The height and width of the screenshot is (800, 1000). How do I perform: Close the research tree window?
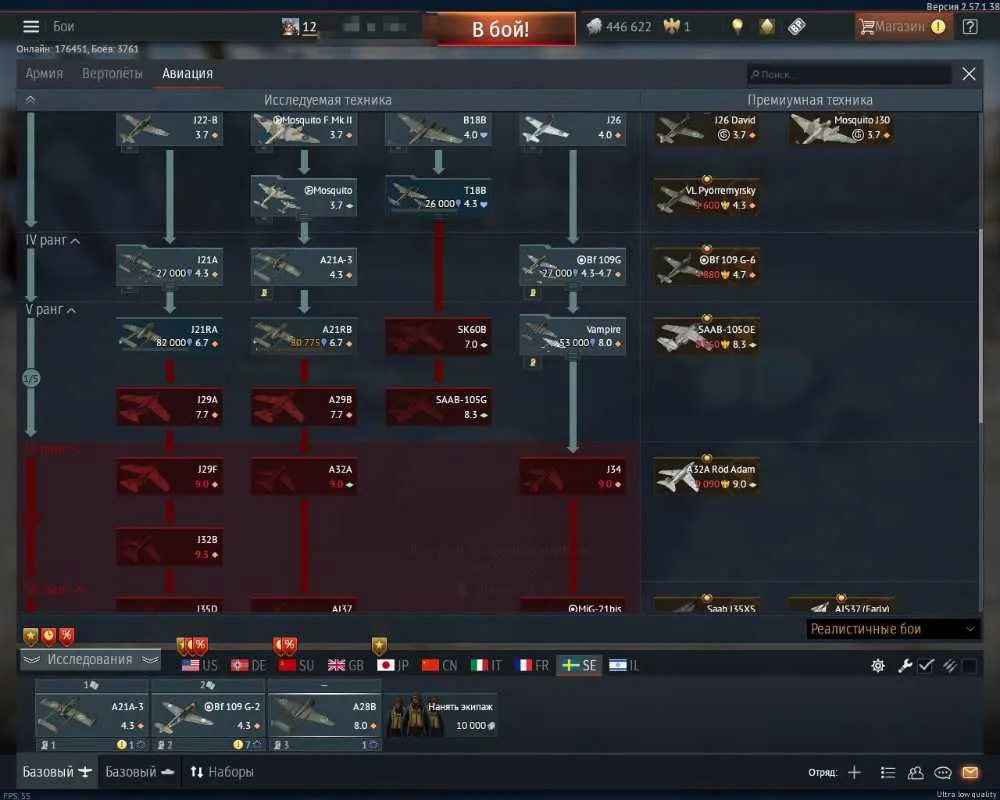coord(969,74)
